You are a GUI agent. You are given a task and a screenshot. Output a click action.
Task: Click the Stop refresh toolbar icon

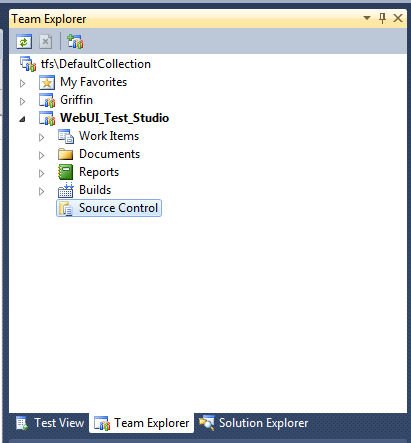(x=46, y=42)
